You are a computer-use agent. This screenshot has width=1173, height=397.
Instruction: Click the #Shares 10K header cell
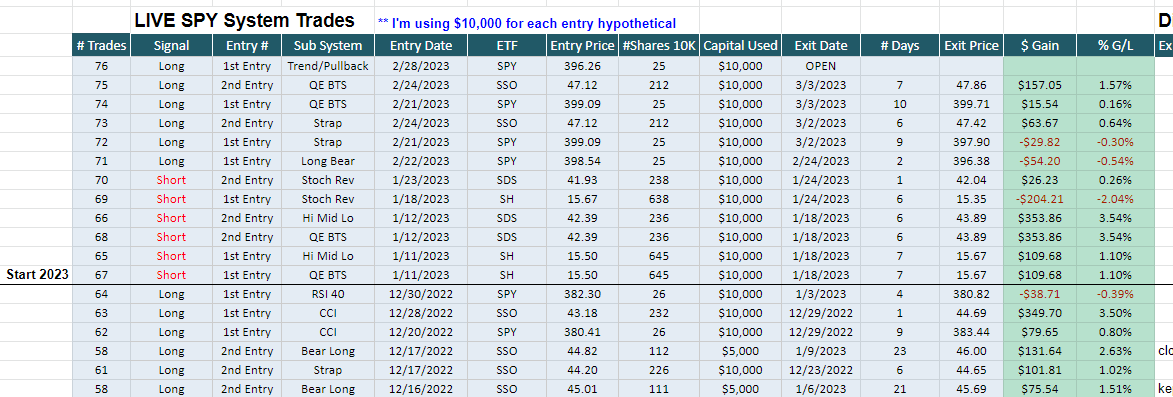click(x=659, y=46)
